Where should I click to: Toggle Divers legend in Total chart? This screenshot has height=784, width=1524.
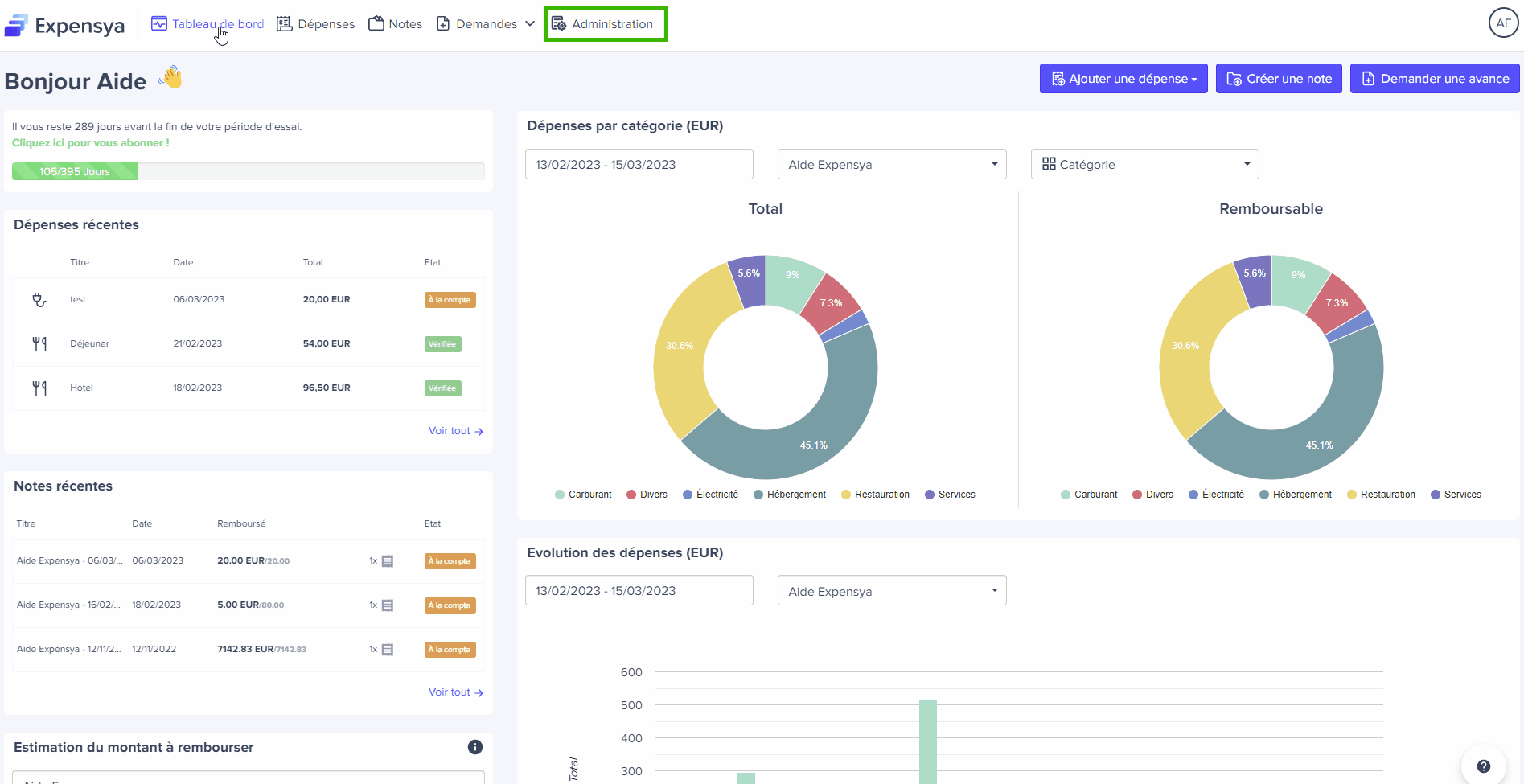pyautogui.click(x=647, y=495)
